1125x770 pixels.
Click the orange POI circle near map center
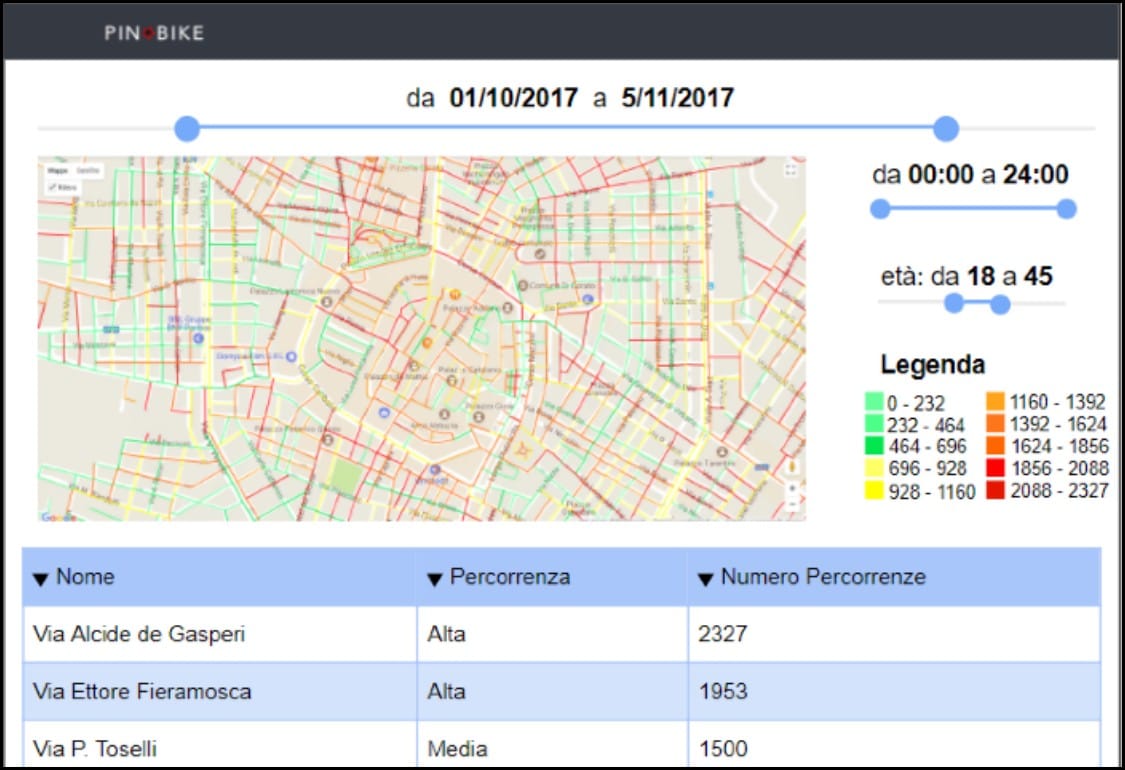pyautogui.click(x=455, y=294)
